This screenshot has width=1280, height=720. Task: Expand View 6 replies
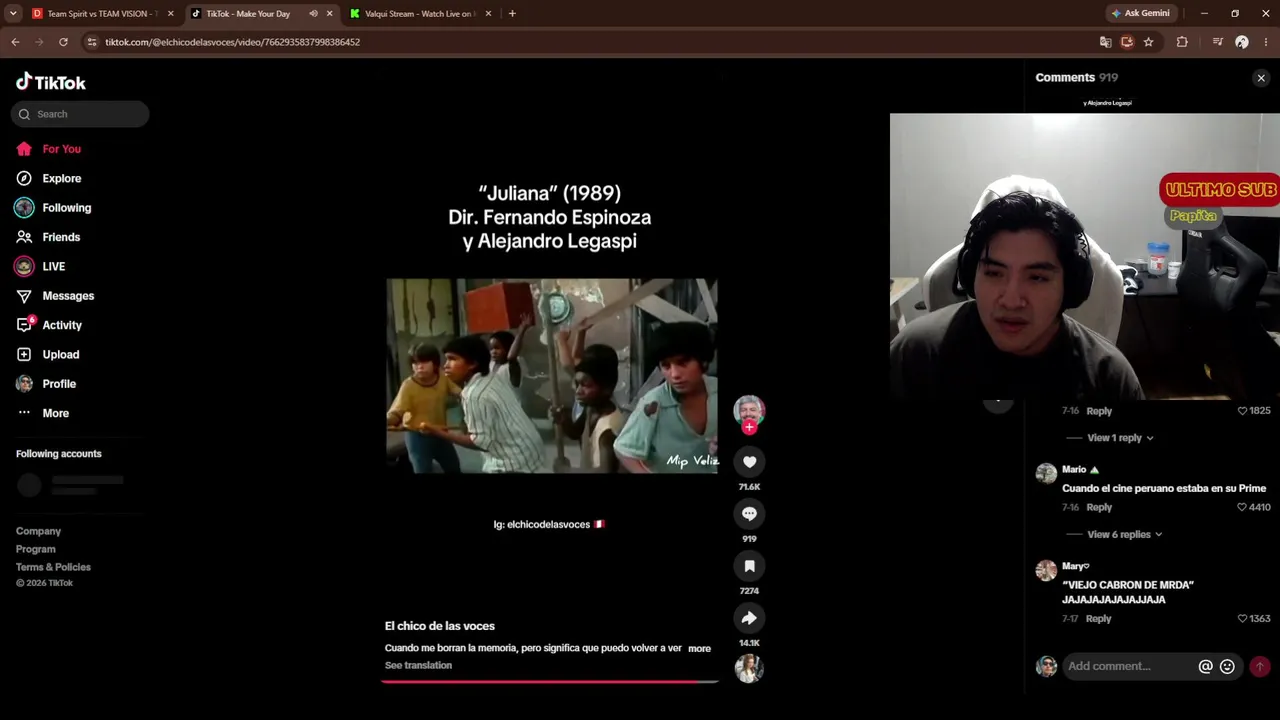(x=1124, y=534)
